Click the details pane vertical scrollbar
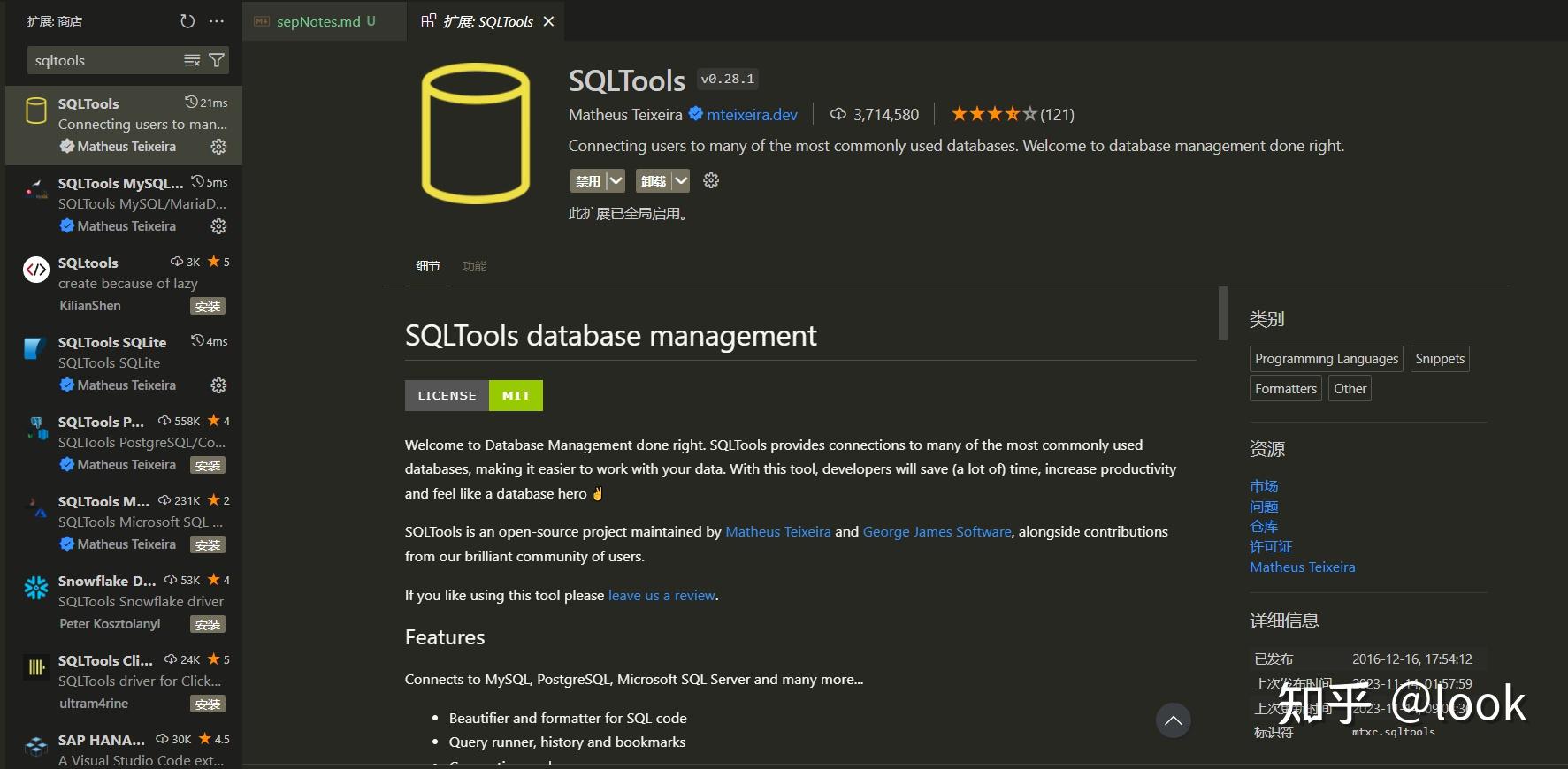Screen dimensions: 1568x769 (1223, 314)
